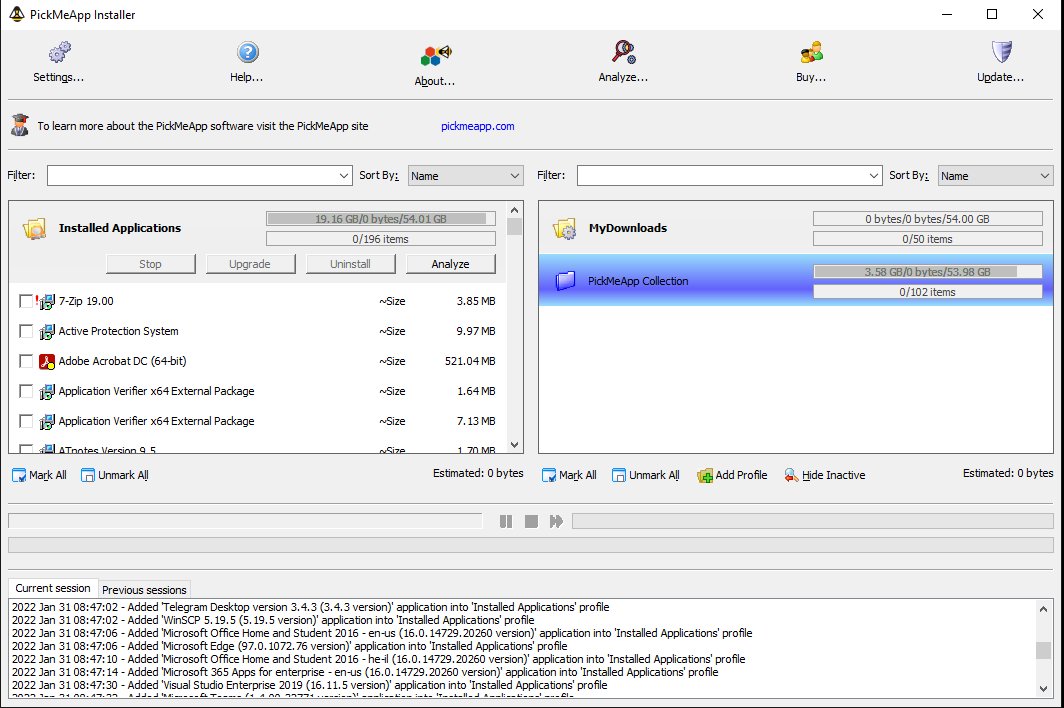This screenshot has width=1064, height=708.
Task: Click the 'WinSCP 5.19.5' log line
Action: click(x=273, y=620)
